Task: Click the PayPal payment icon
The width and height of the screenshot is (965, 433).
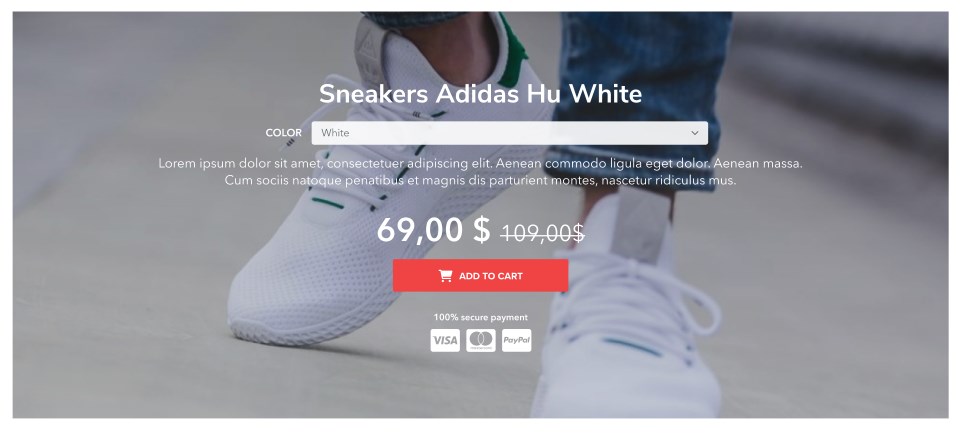Action: point(516,340)
